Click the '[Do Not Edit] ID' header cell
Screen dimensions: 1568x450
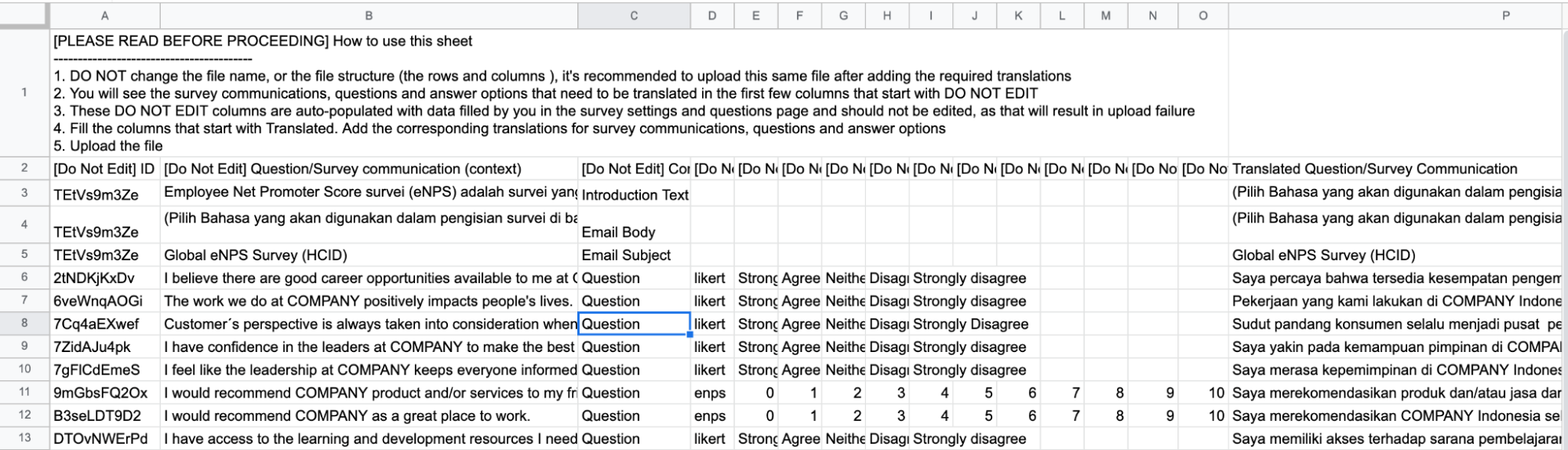(x=105, y=169)
